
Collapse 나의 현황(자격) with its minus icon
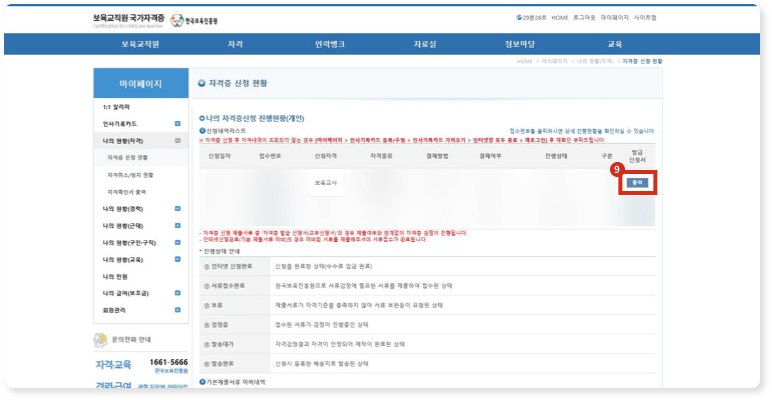(x=178, y=141)
